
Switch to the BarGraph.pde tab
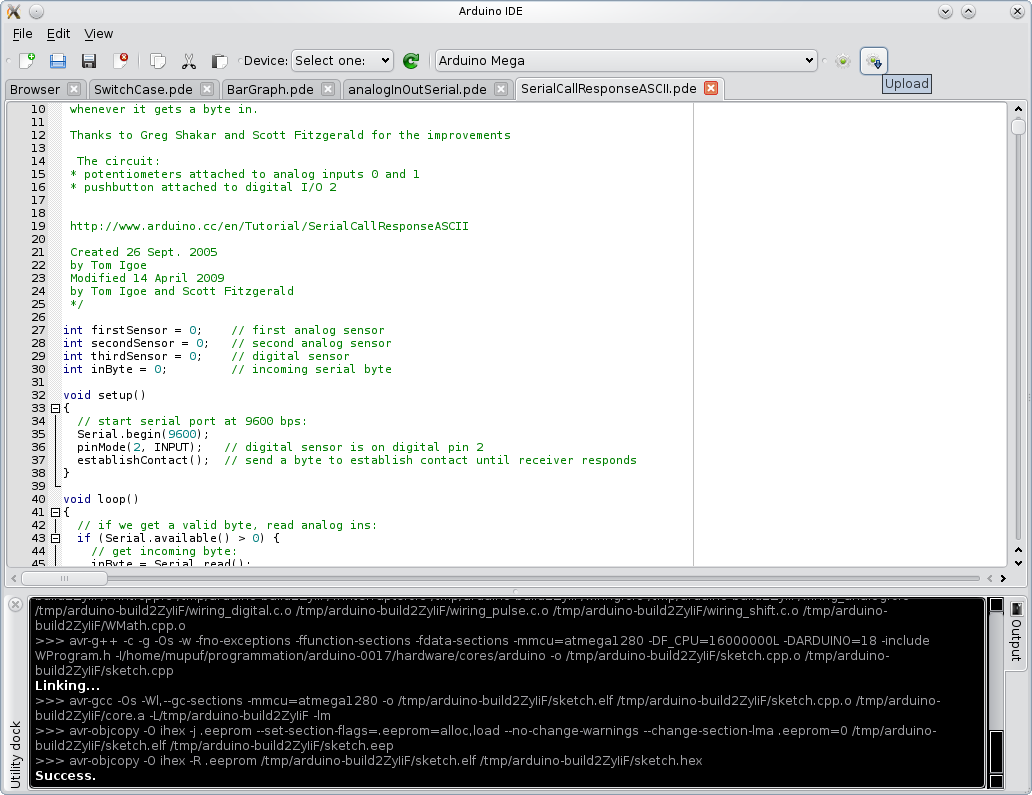270,90
